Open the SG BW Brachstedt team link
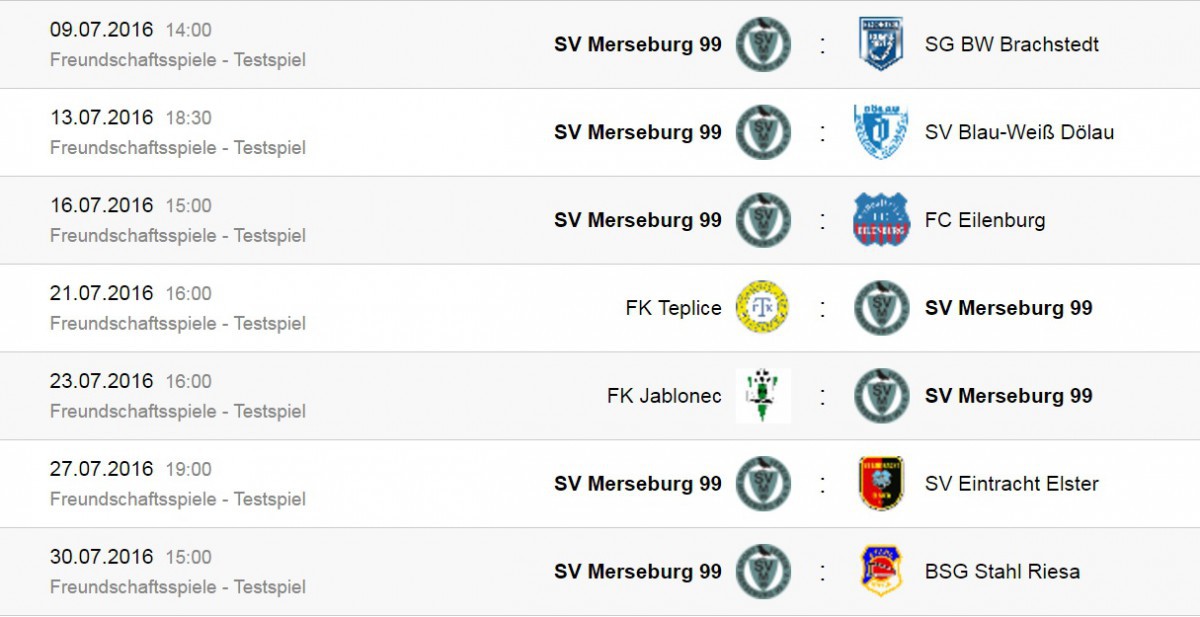The image size is (1200, 617). pos(1012,45)
